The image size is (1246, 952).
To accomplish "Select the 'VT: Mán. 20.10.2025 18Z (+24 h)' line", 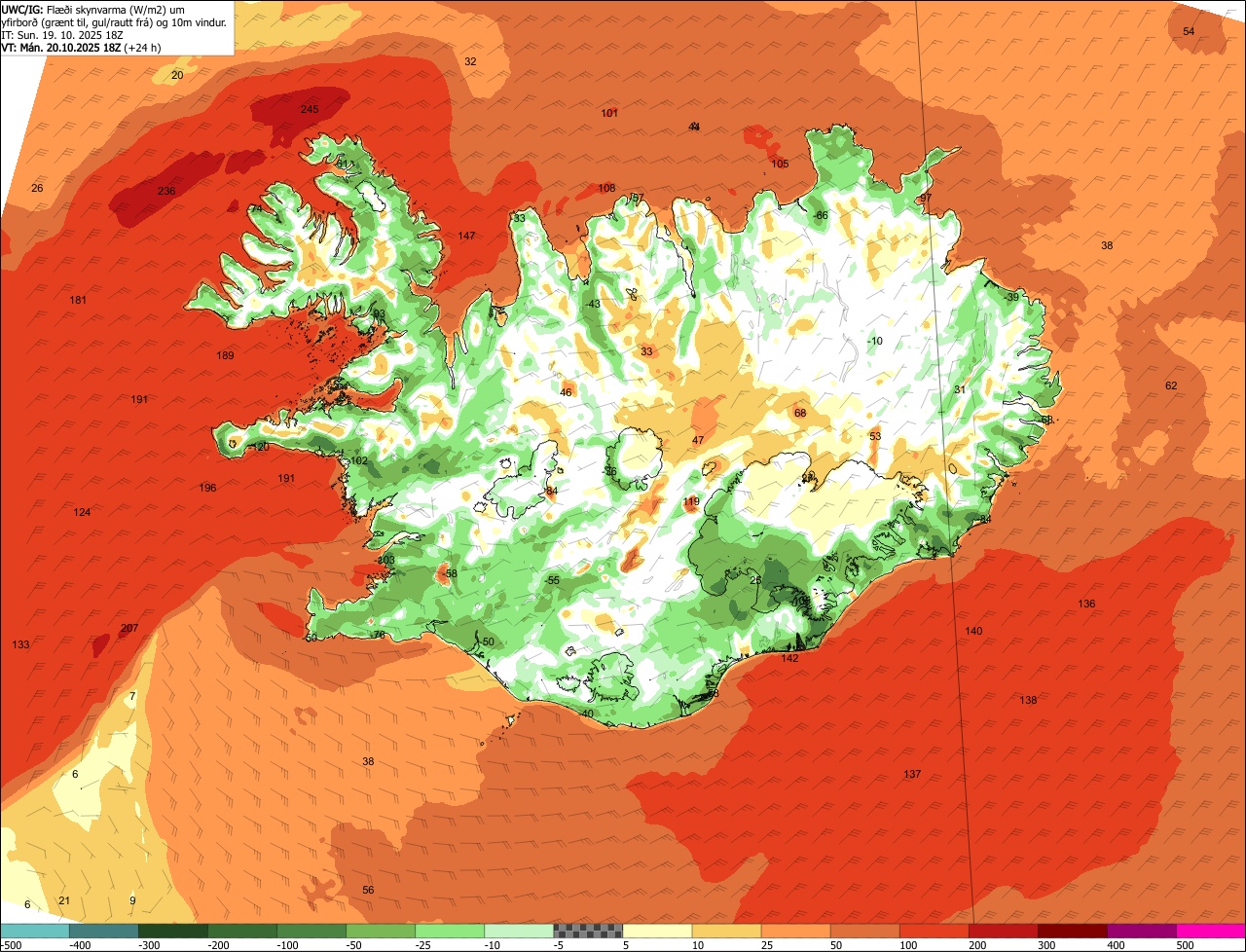I will click(81, 47).
